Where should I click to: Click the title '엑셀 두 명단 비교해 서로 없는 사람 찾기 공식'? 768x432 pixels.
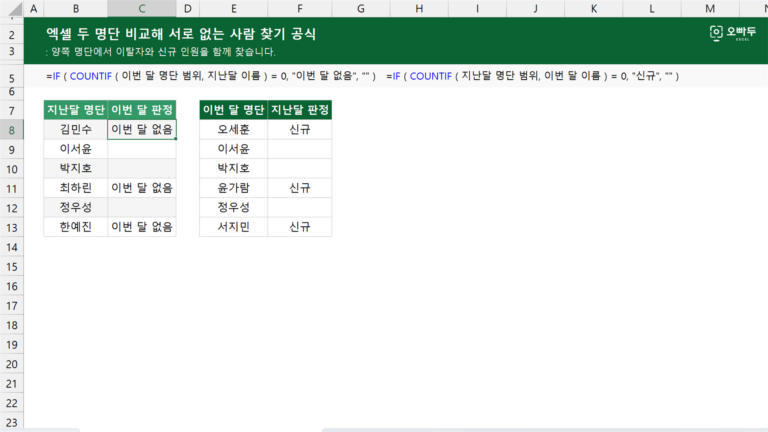(x=181, y=34)
